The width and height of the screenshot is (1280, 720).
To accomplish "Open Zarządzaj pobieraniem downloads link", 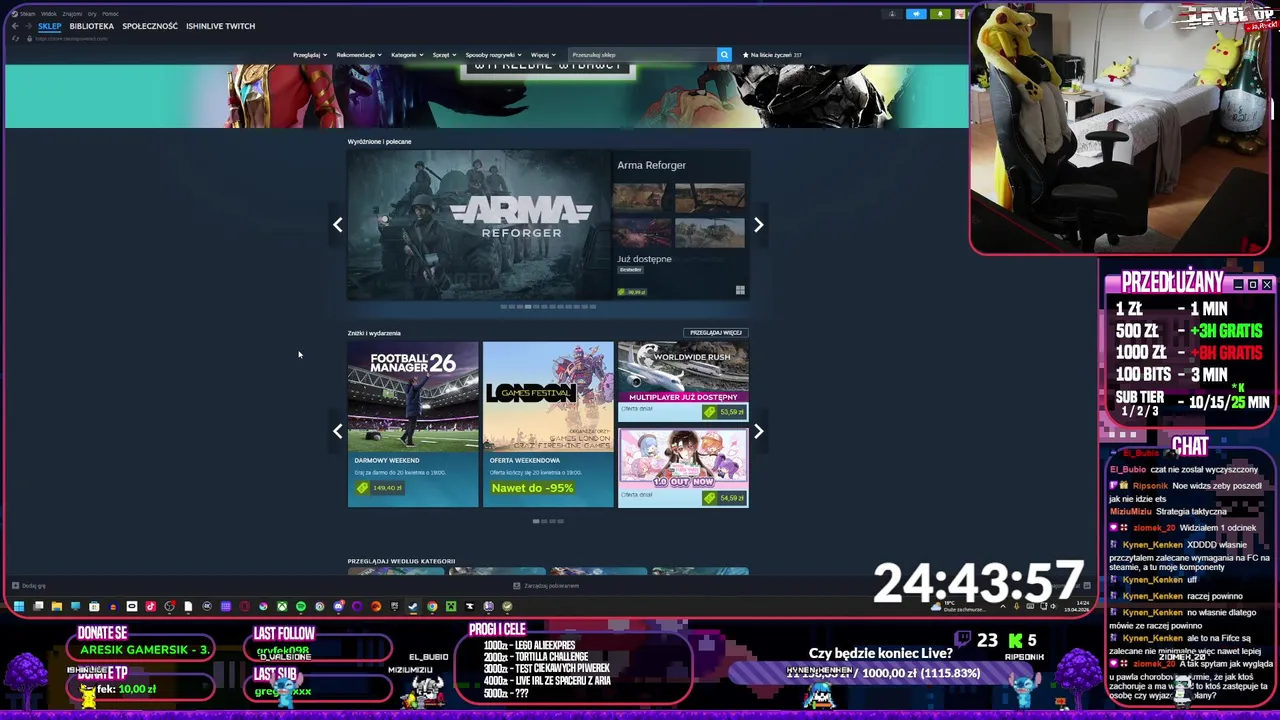I will [x=546, y=586].
